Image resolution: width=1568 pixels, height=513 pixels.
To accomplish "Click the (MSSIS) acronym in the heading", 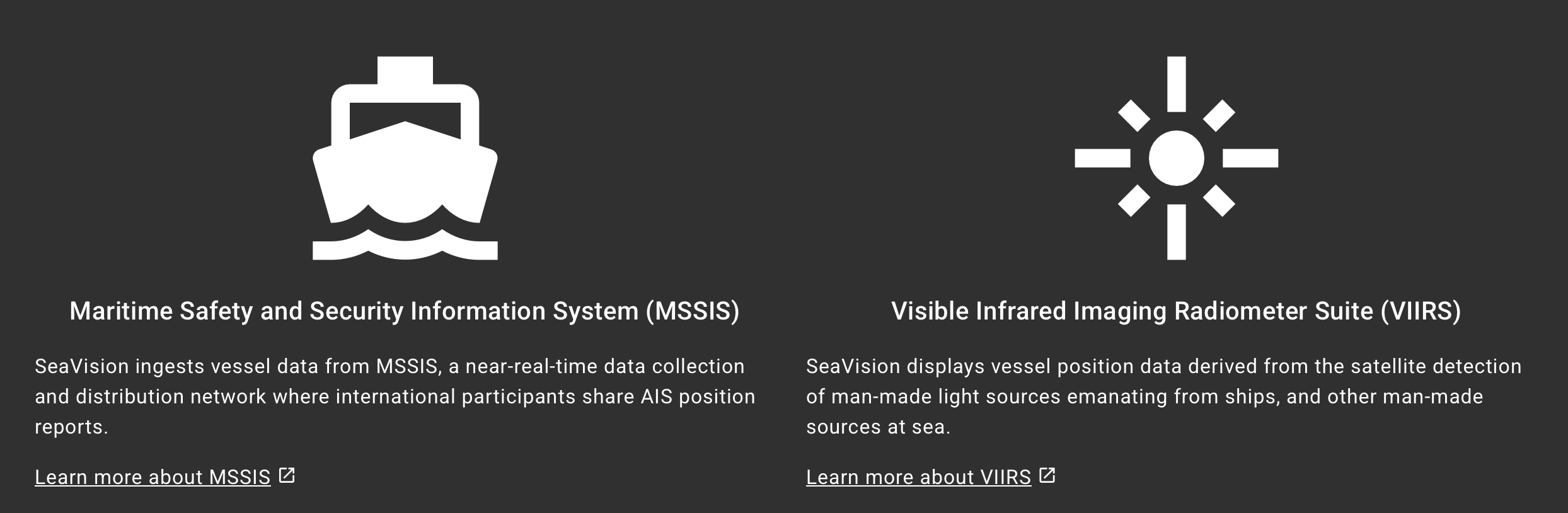I will (693, 311).
